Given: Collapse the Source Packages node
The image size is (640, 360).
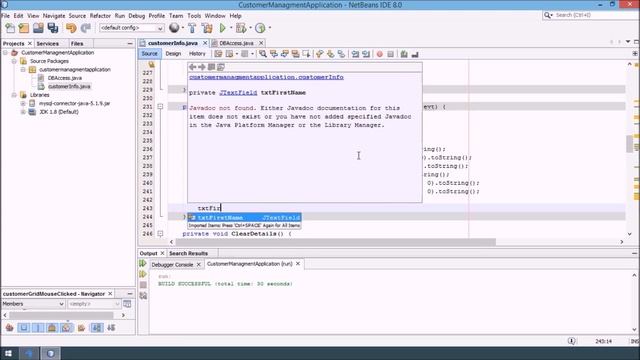Looking at the screenshot, I should click(14, 61).
